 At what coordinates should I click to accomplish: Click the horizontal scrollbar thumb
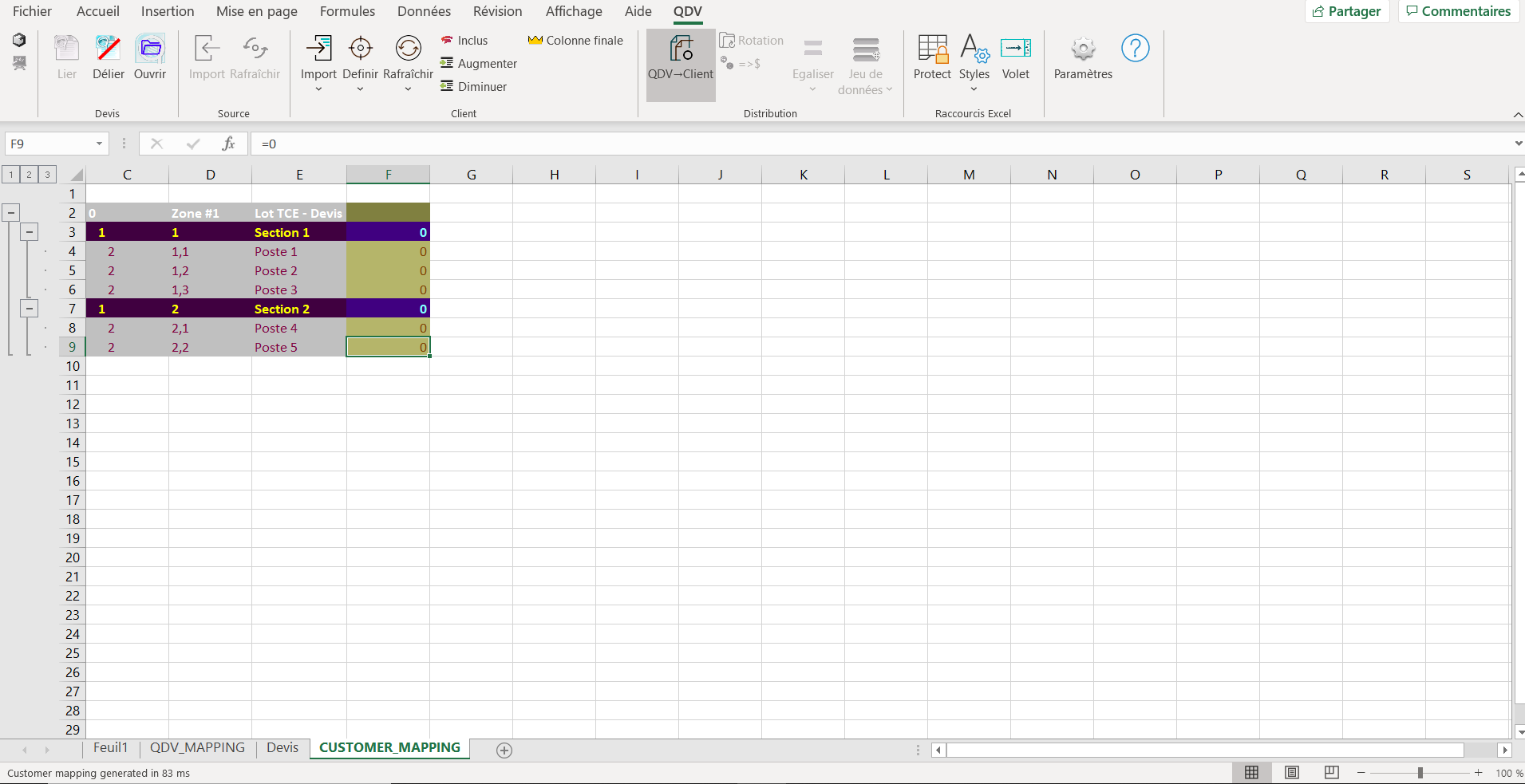click(x=1205, y=750)
